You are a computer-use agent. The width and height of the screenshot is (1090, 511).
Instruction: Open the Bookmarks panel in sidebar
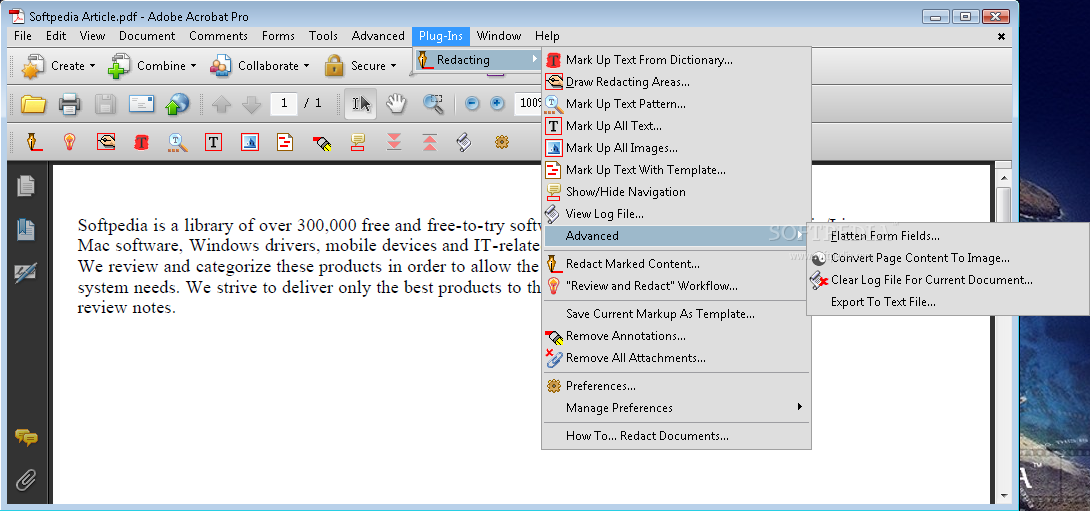click(26, 229)
